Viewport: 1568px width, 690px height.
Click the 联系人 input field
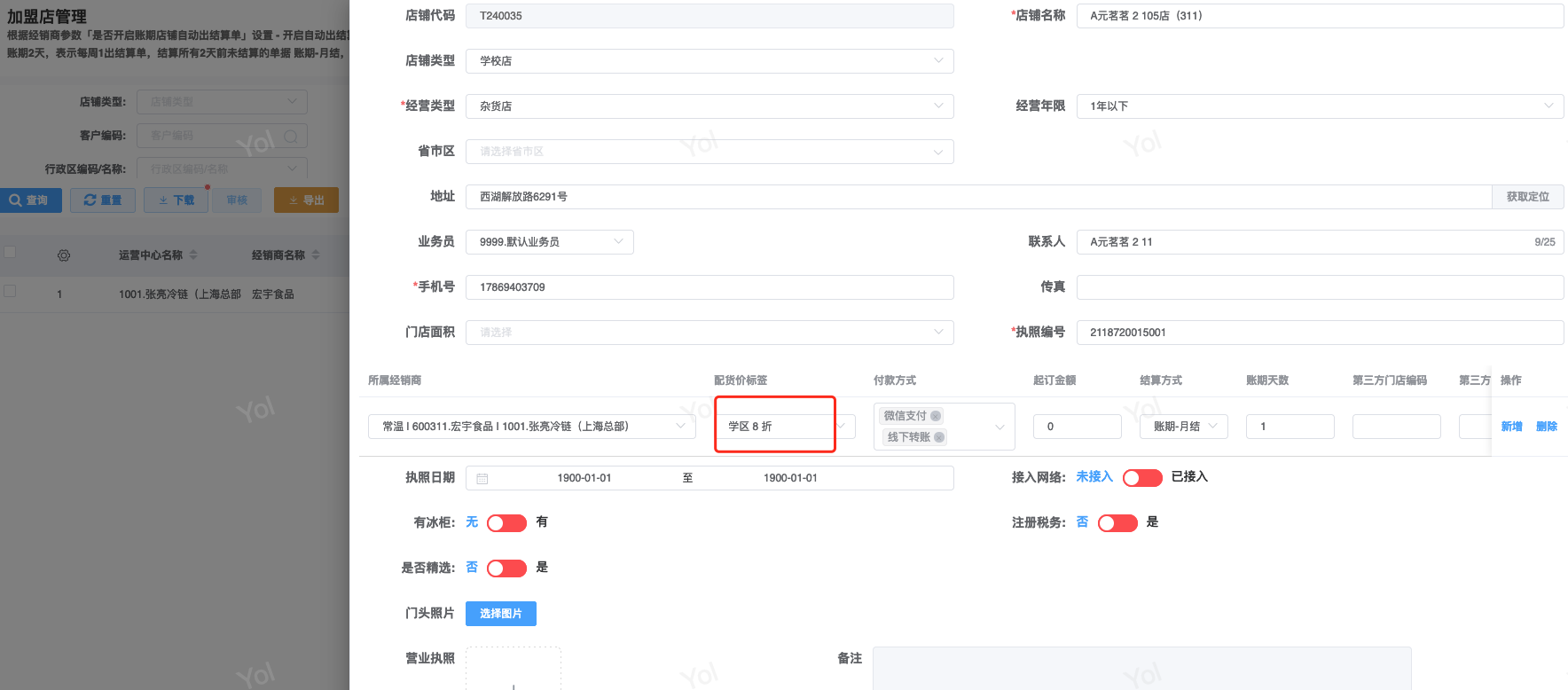point(1320,242)
